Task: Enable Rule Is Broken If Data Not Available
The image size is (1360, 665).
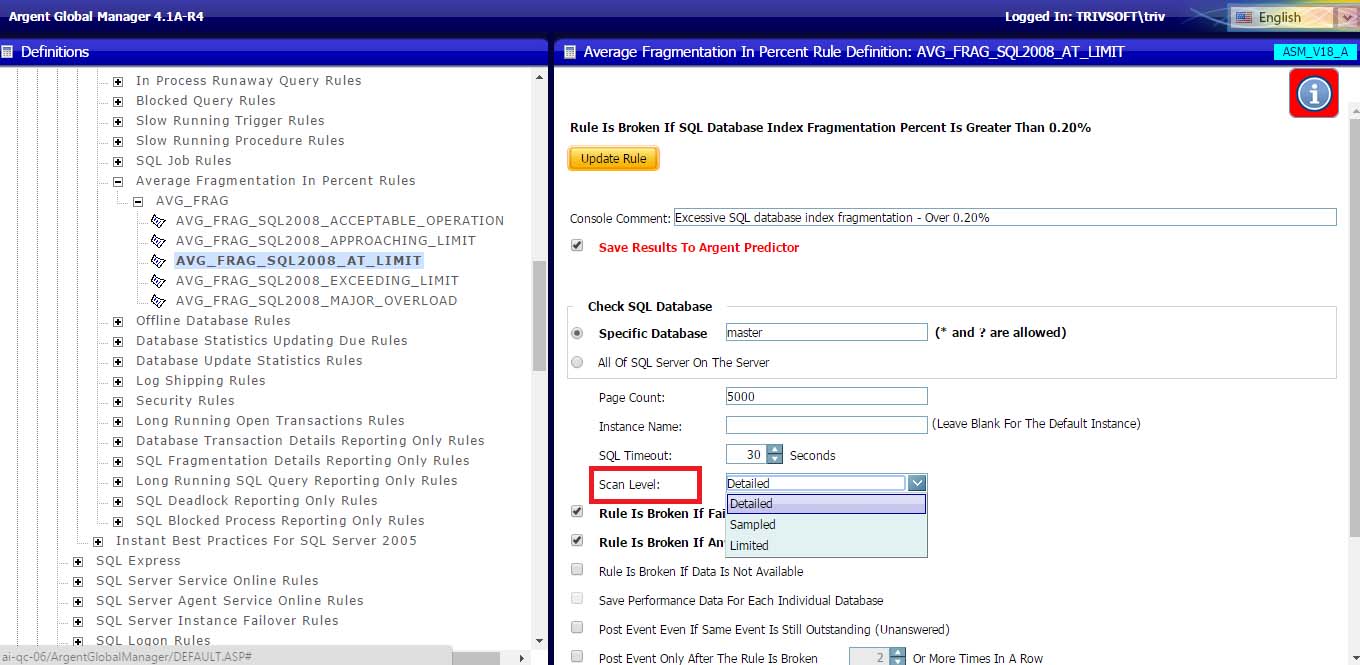Action: click(x=577, y=570)
